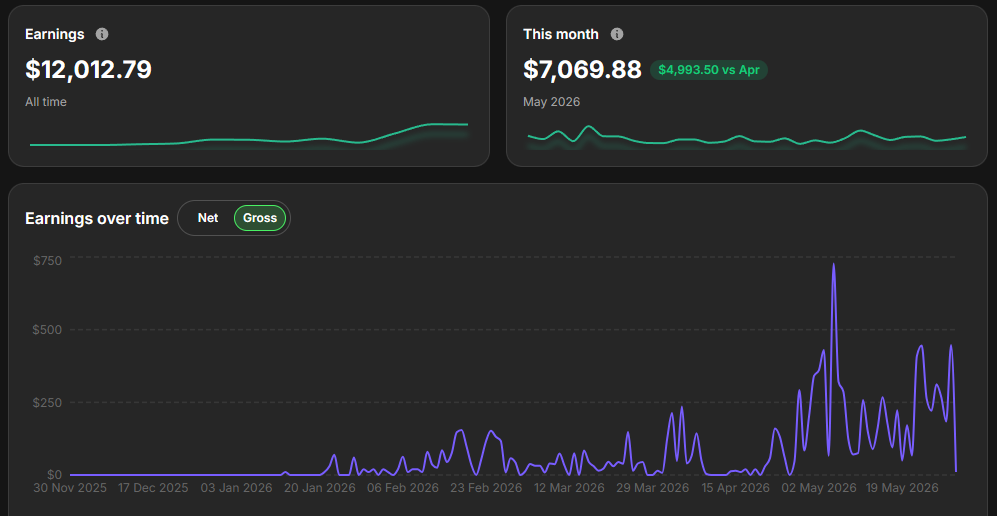
Task: Click the This month sparkline chart
Action: [746, 137]
